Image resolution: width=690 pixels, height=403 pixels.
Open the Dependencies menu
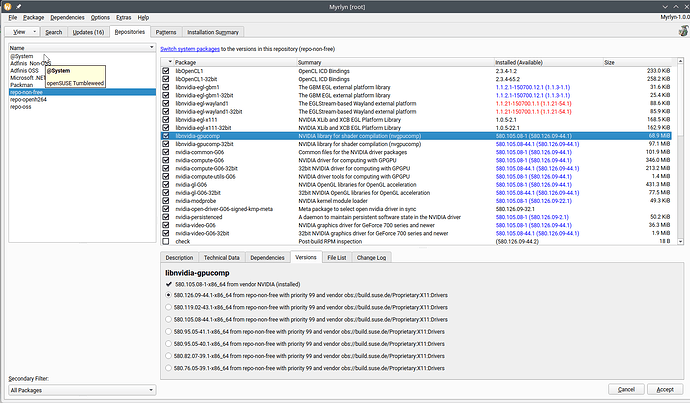[x=66, y=18]
